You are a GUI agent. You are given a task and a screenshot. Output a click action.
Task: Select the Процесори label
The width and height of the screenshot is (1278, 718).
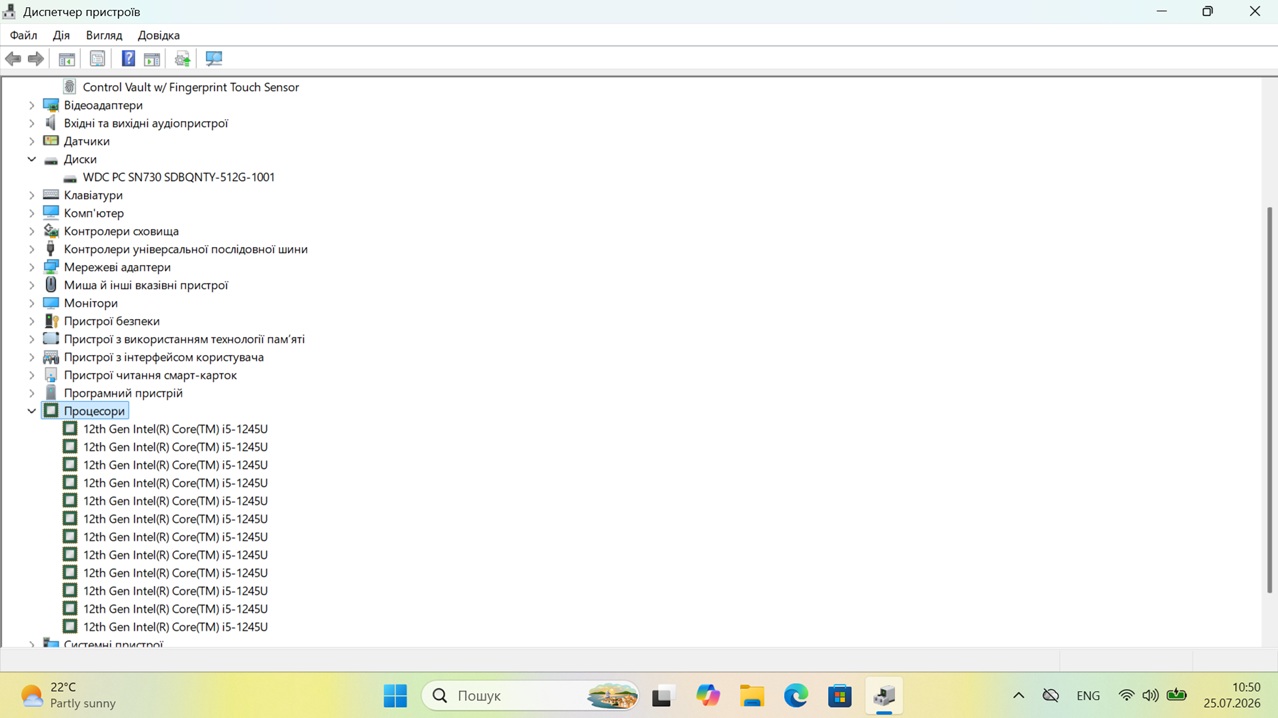pyautogui.click(x=94, y=411)
